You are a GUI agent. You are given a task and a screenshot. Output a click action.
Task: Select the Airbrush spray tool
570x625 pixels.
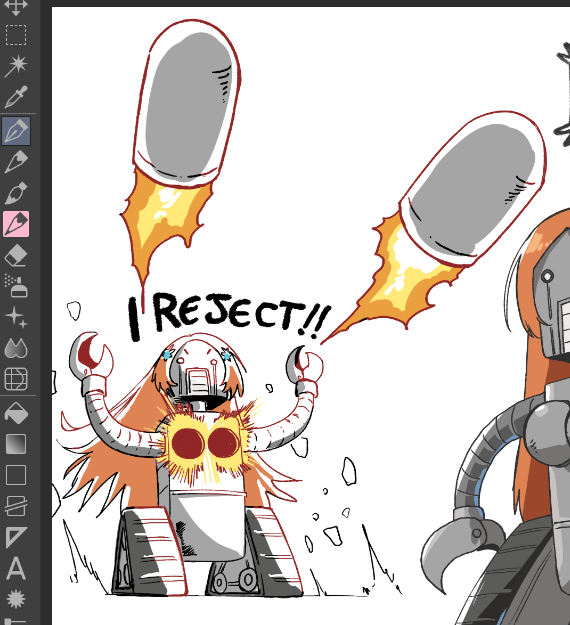[16, 286]
